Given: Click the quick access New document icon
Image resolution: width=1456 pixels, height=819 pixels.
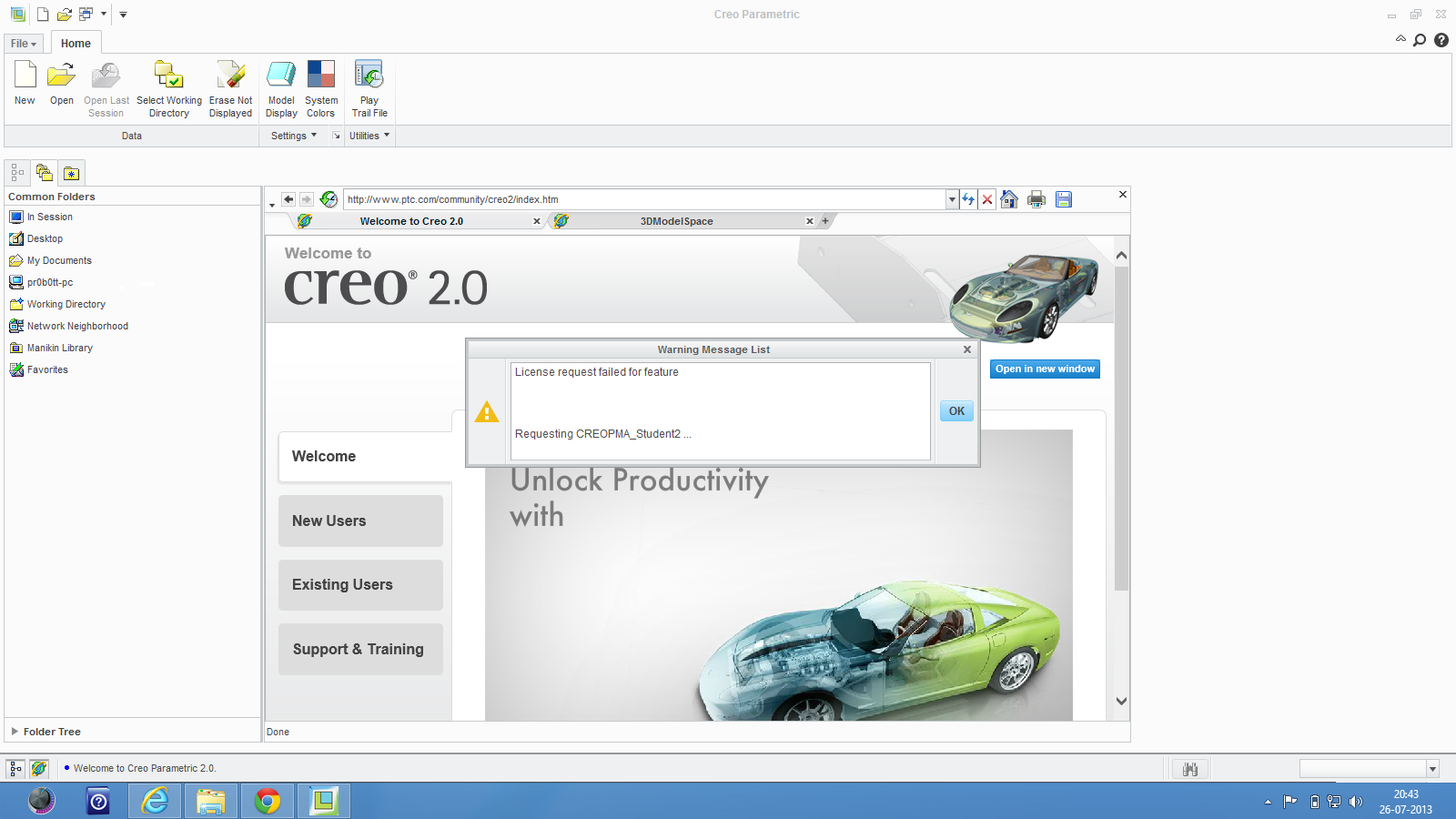Looking at the screenshot, I should click(x=43, y=15).
